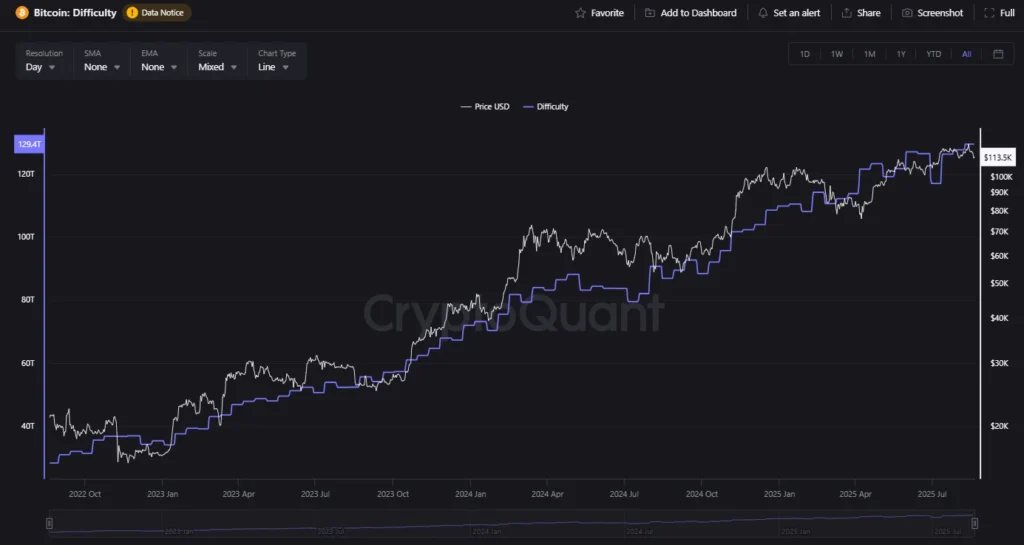Toggle the Price USD legend series
1024x545 pixels.
click(x=485, y=106)
